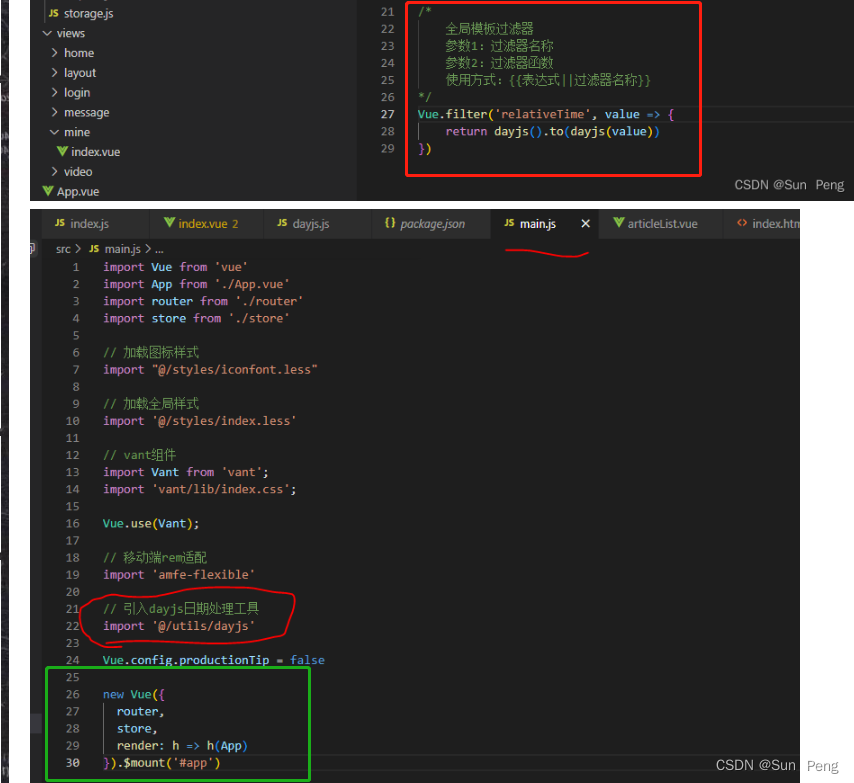Image resolution: width=854 pixels, height=783 pixels.
Task: Open storage.js in the file explorer
Action: point(88,14)
